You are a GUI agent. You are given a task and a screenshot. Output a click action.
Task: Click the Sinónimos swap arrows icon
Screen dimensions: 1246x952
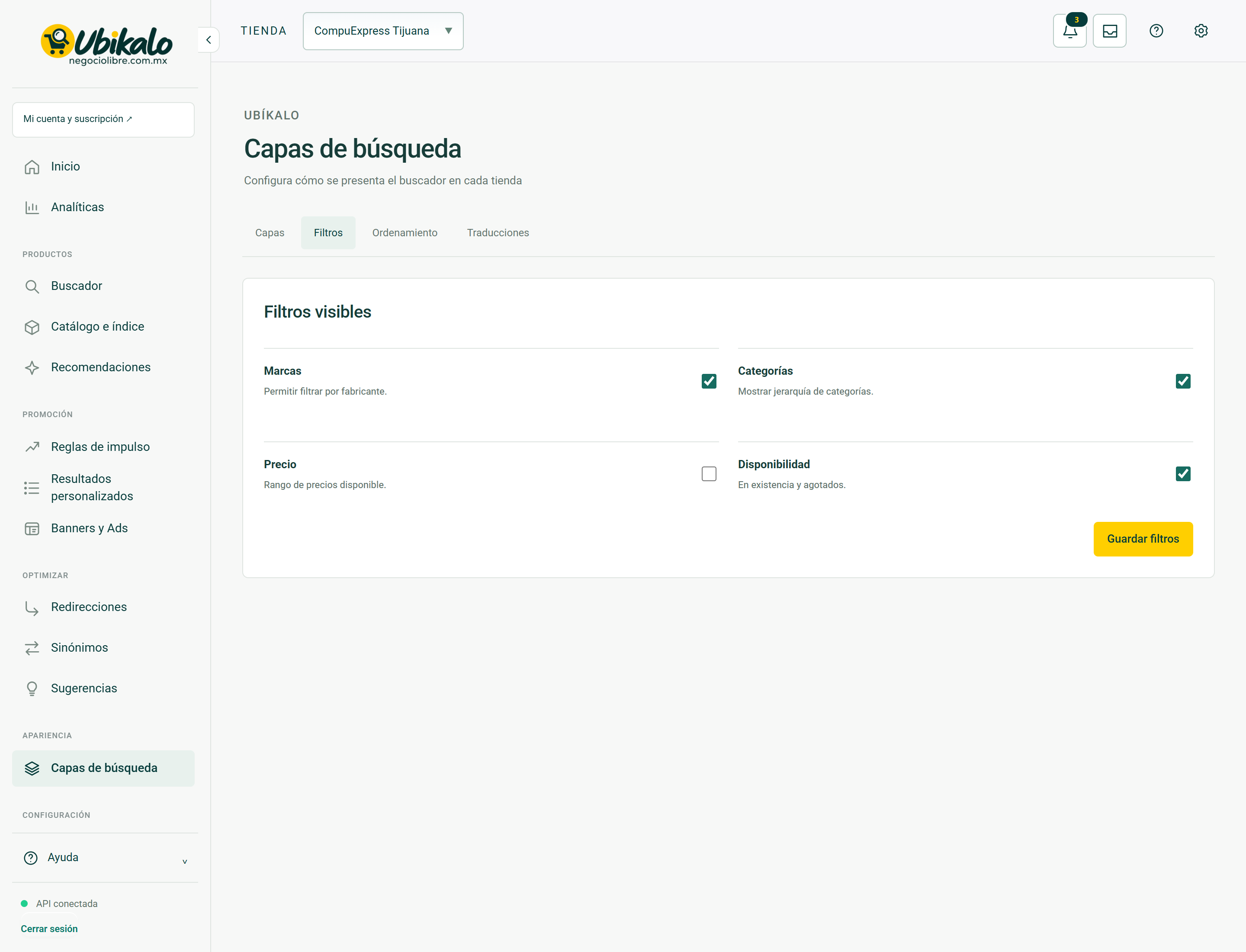click(x=32, y=648)
